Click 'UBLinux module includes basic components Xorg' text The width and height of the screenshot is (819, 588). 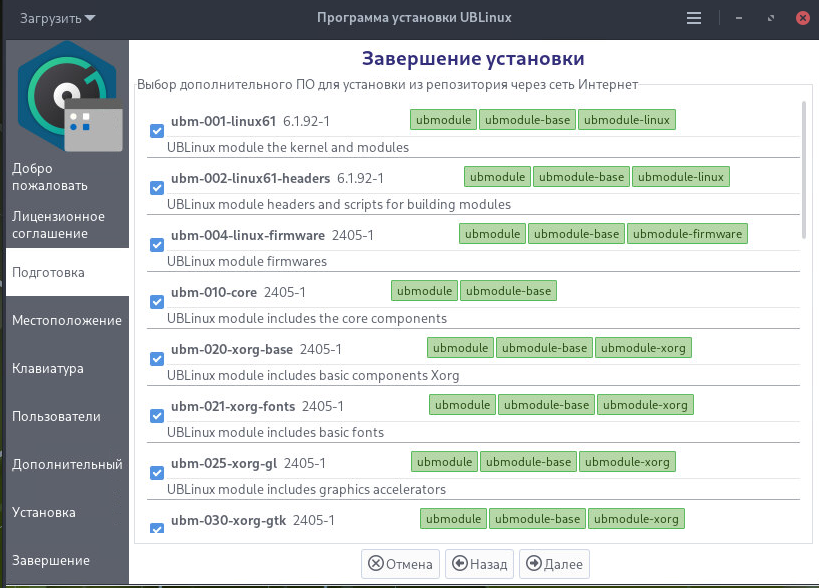[313, 375]
